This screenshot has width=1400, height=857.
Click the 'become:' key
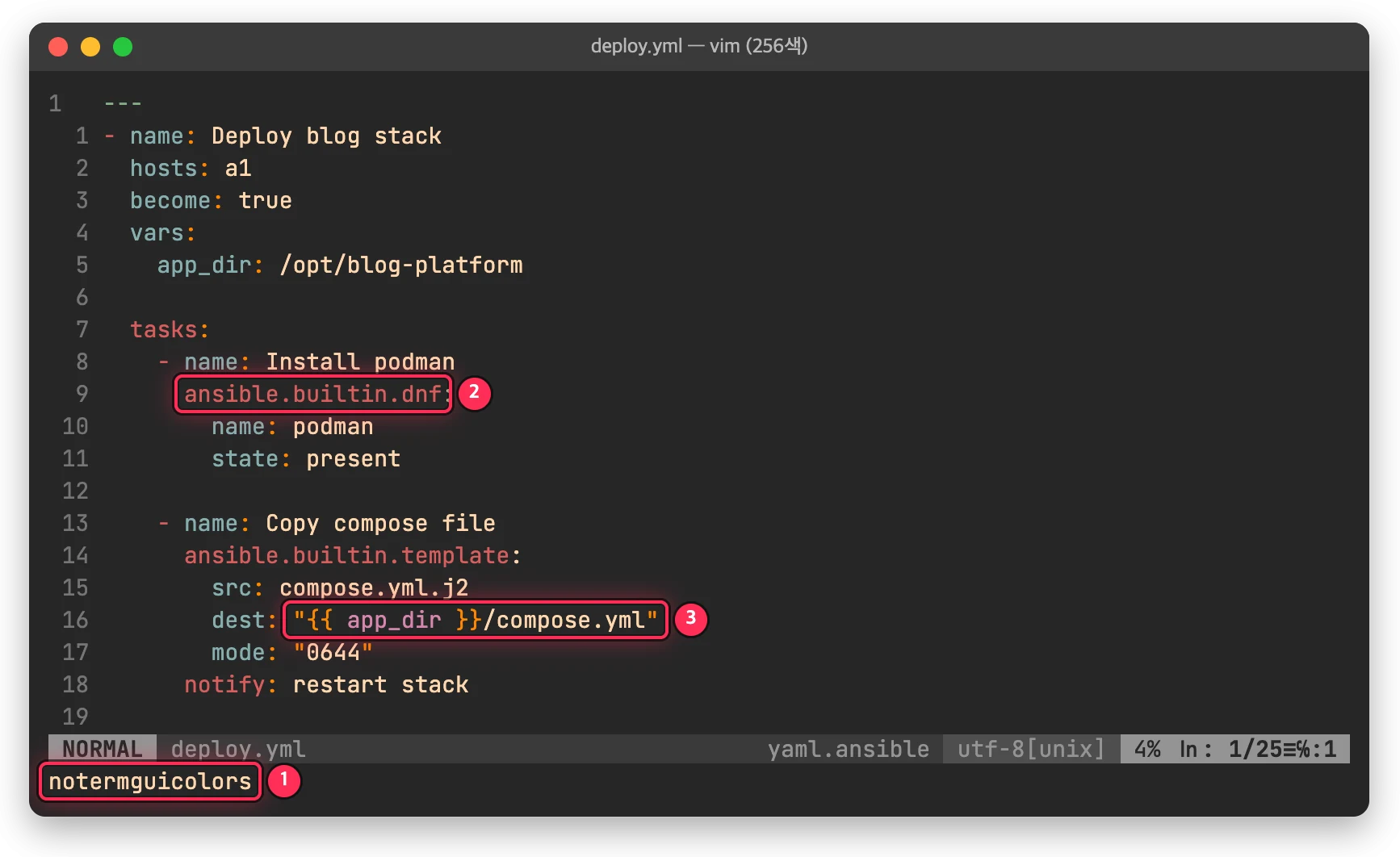pyautogui.click(x=176, y=200)
